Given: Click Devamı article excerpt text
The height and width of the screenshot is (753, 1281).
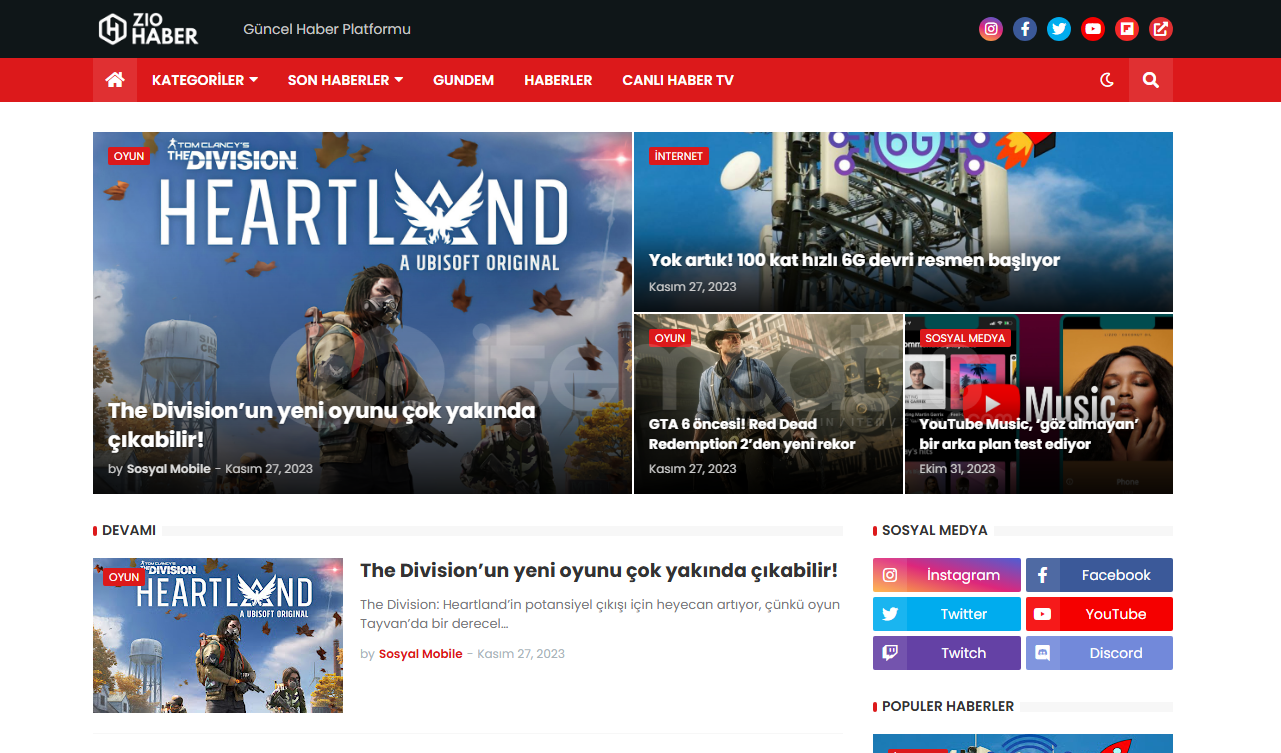Looking at the screenshot, I should pyautogui.click(x=600, y=614).
